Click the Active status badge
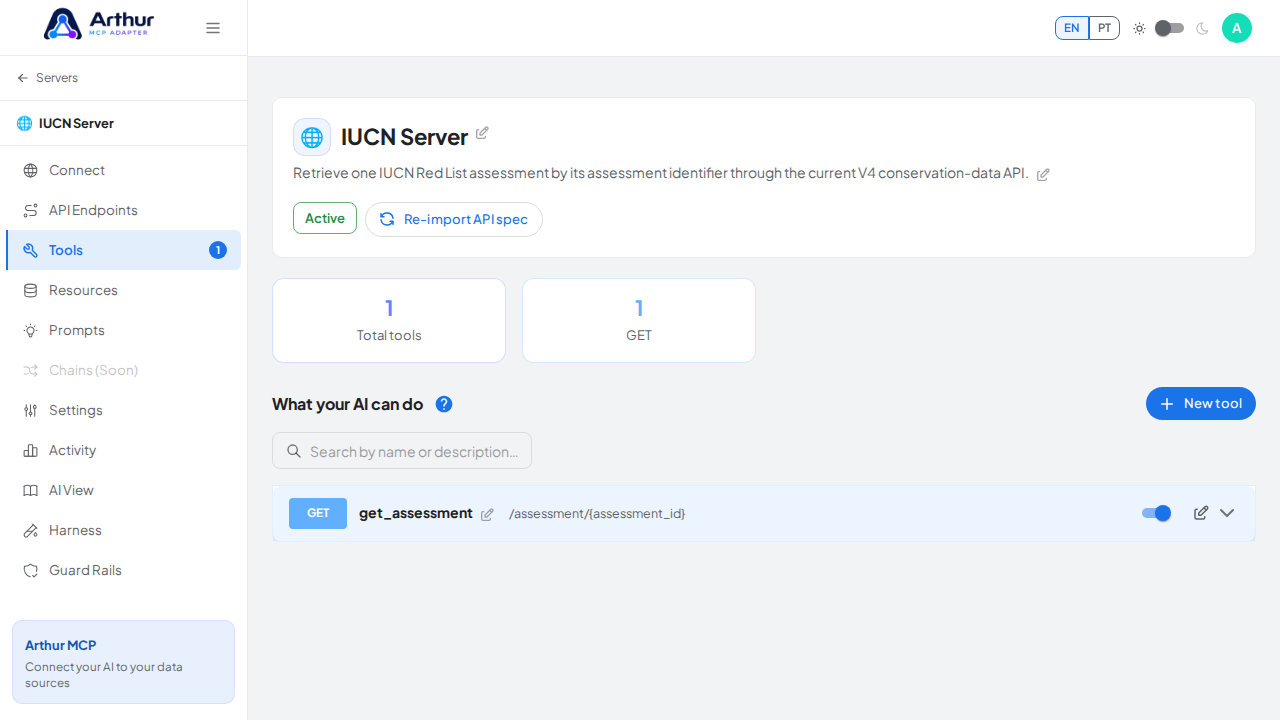The height and width of the screenshot is (720, 1280). pyautogui.click(x=325, y=218)
